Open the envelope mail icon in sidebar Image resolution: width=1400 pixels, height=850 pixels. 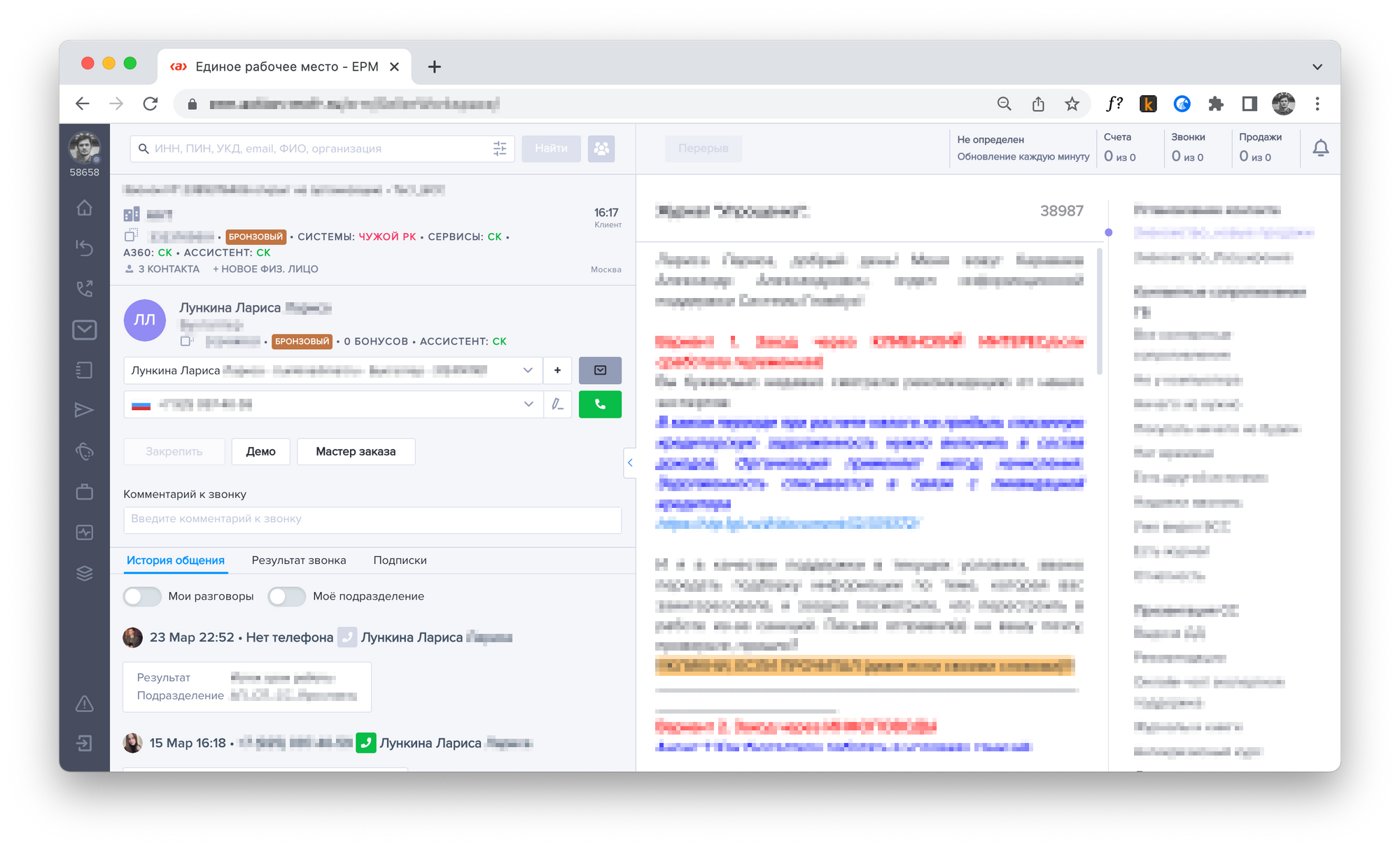click(85, 330)
